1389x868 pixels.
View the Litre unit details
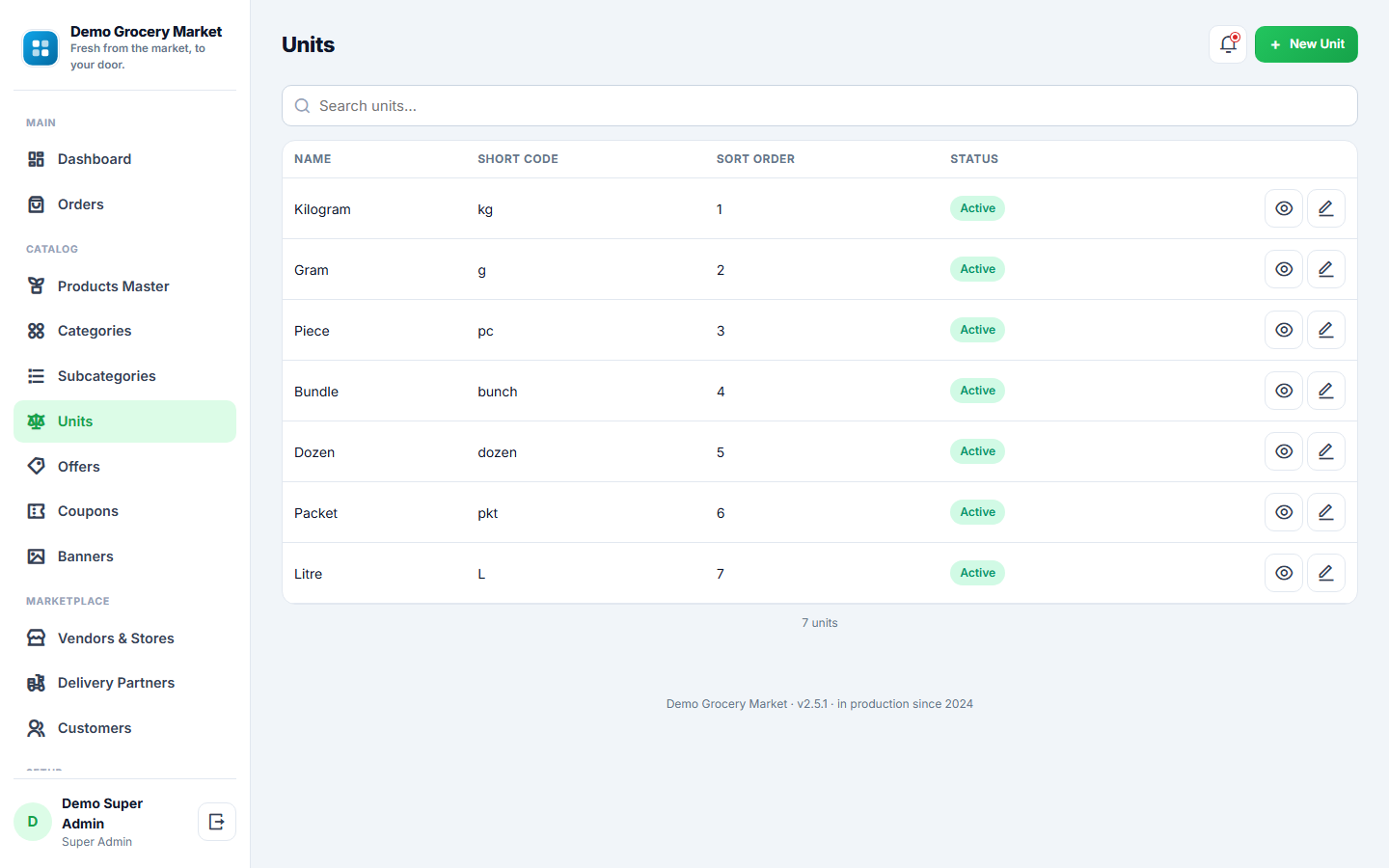click(x=1284, y=573)
